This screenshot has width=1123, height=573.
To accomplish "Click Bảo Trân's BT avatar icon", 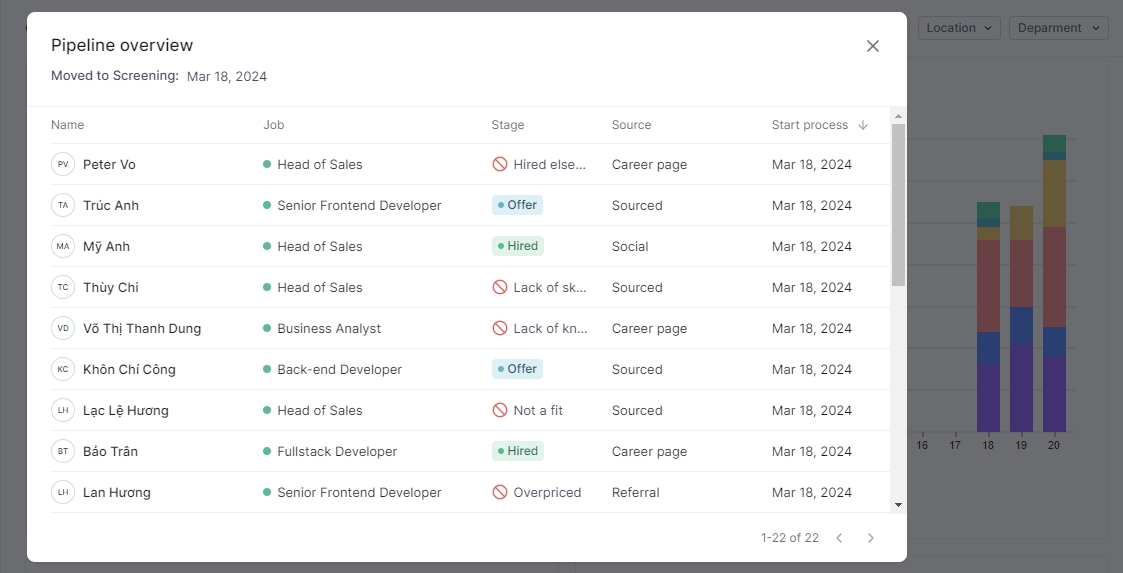I will click(63, 451).
